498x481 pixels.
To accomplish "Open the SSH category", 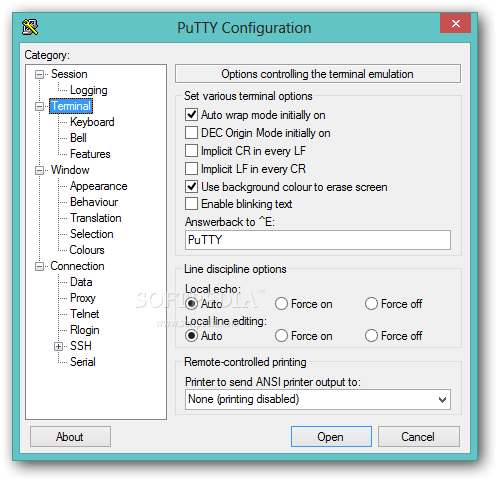I will [81, 346].
